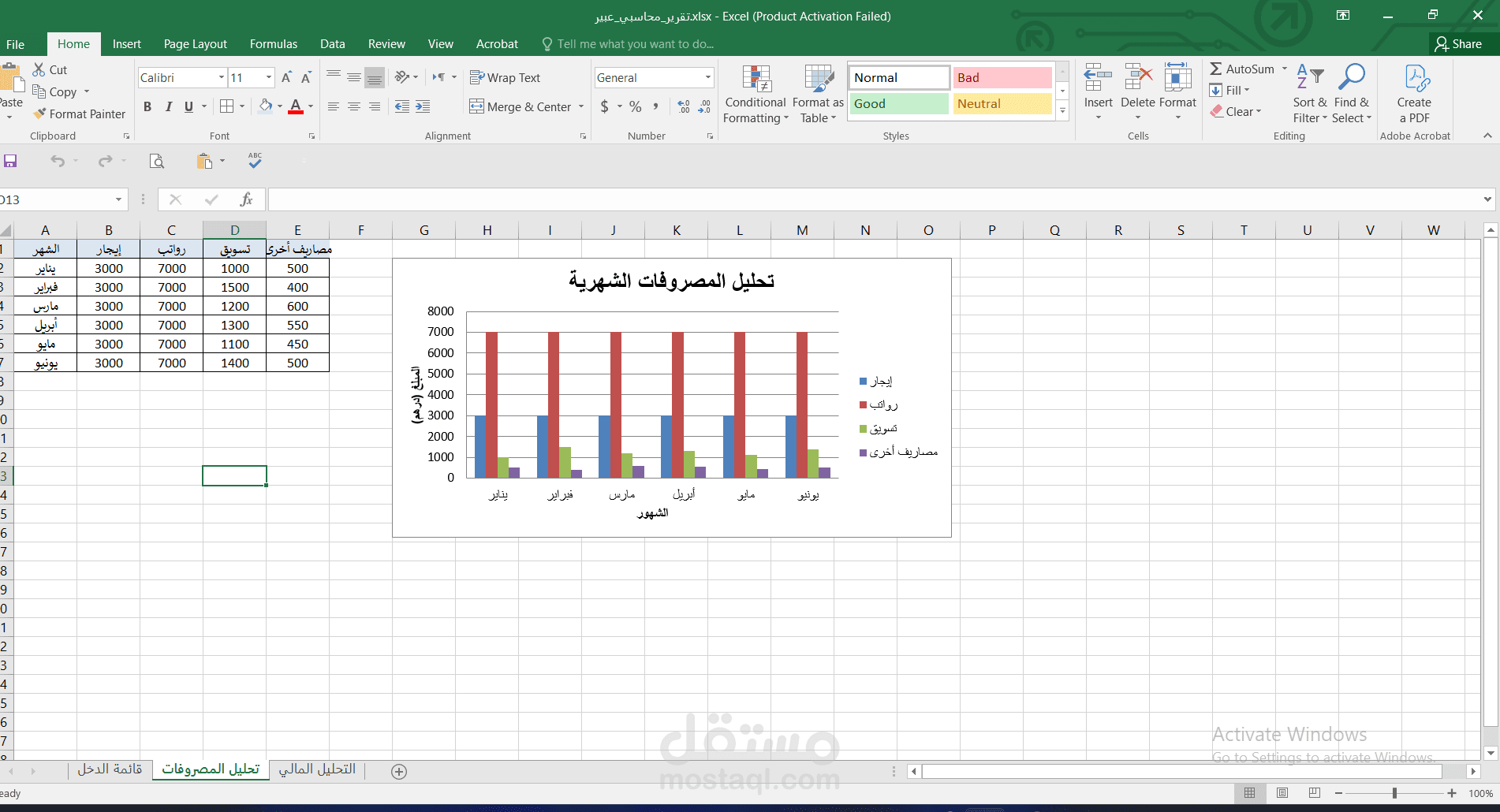The height and width of the screenshot is (812, 1500).
Task: Switch to the Page Layout tab
Action: [196, 44]
